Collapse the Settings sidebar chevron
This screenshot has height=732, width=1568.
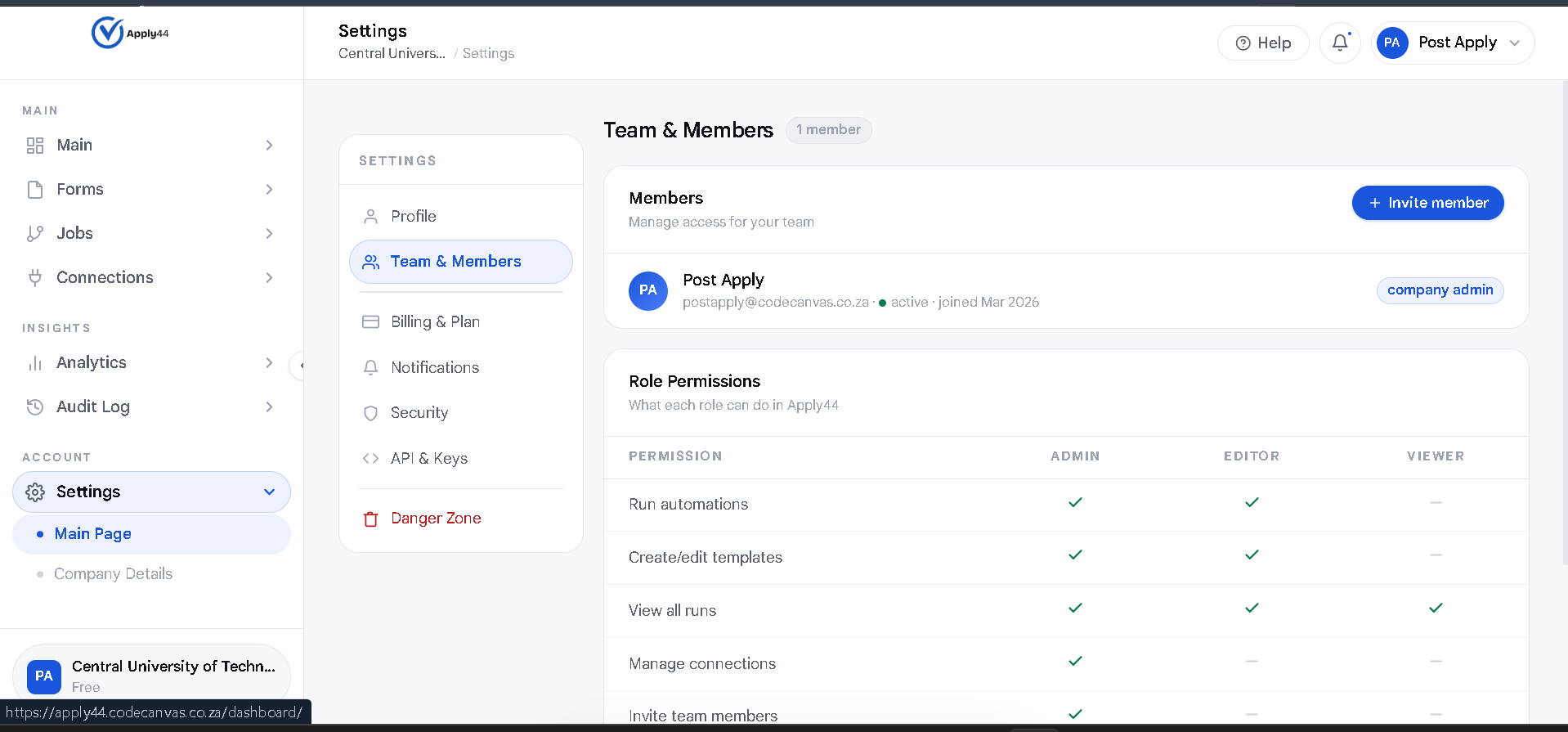tap(269, 492)
